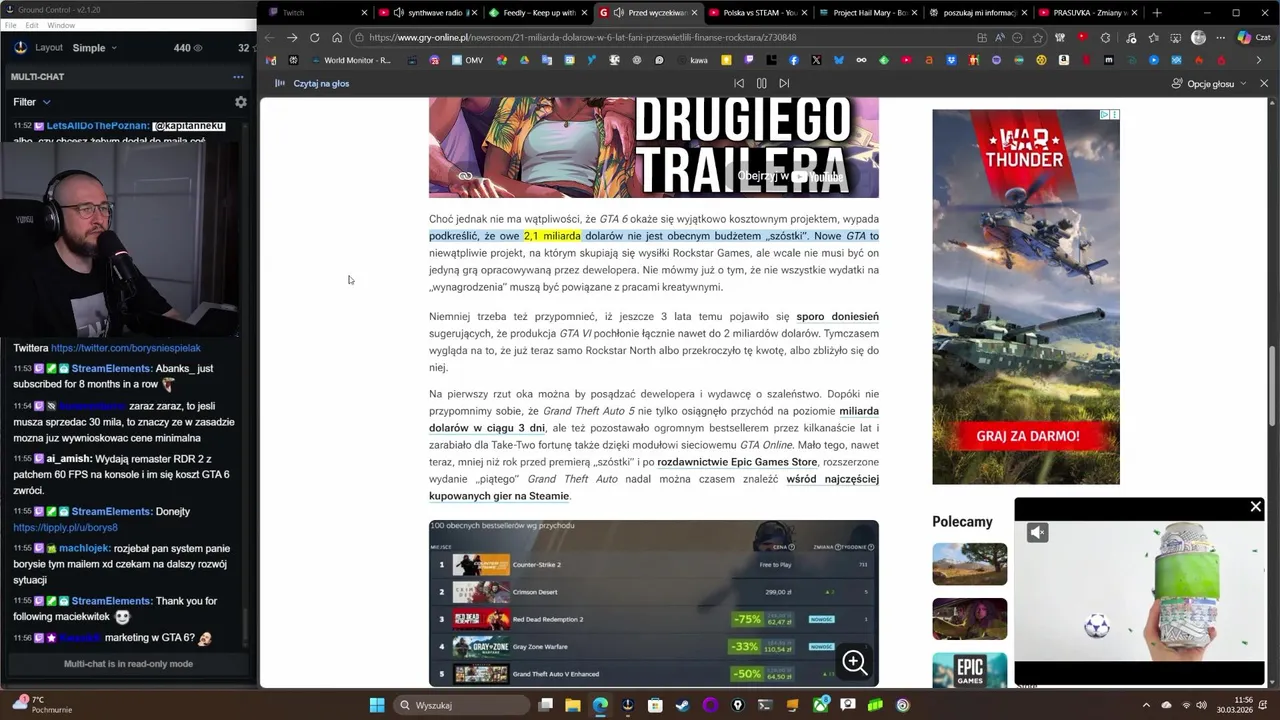
Task: Click the 440 viewers eye counter
Action: coord(188,48)
